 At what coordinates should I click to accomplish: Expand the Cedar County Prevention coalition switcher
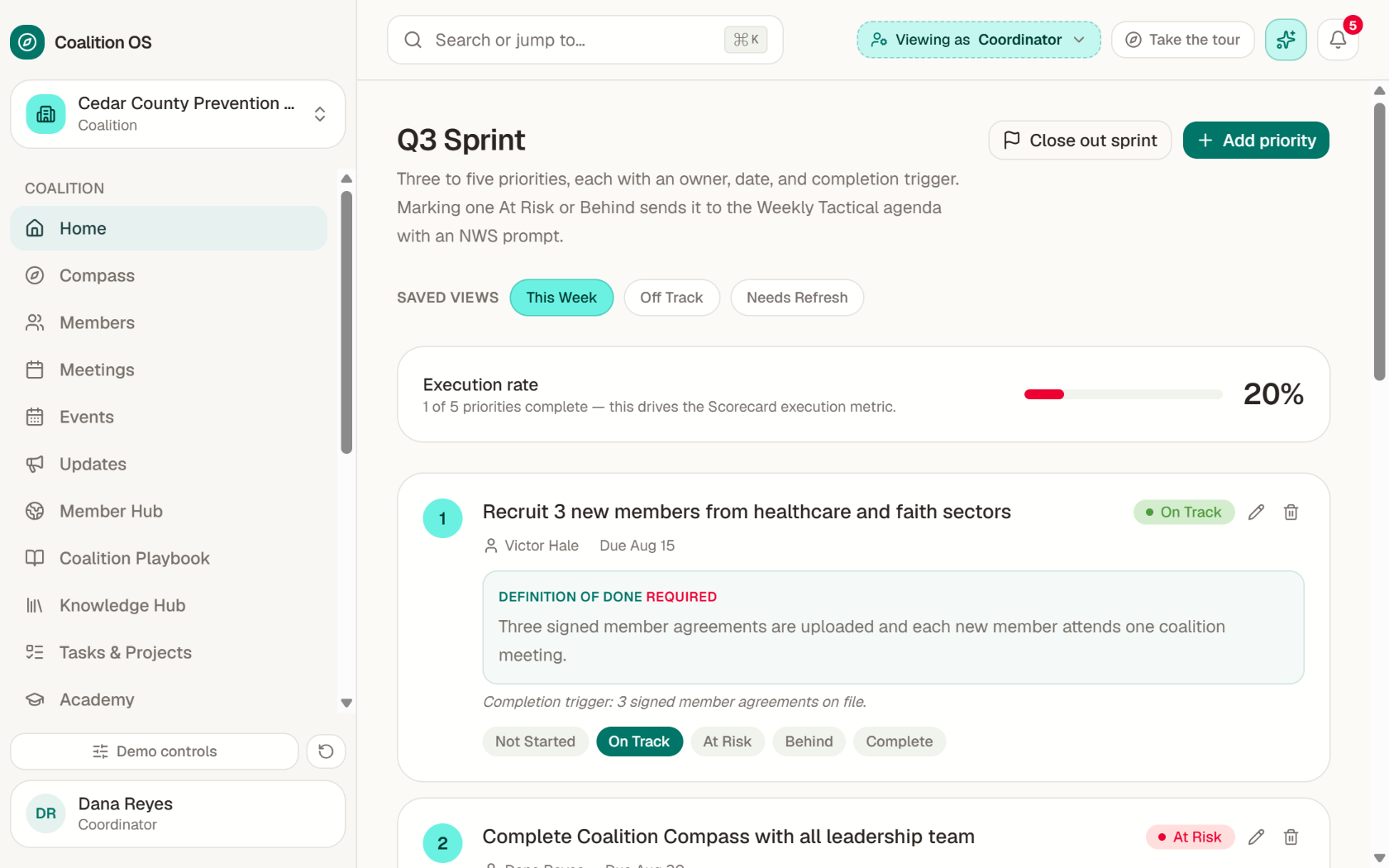coord(178,114)
